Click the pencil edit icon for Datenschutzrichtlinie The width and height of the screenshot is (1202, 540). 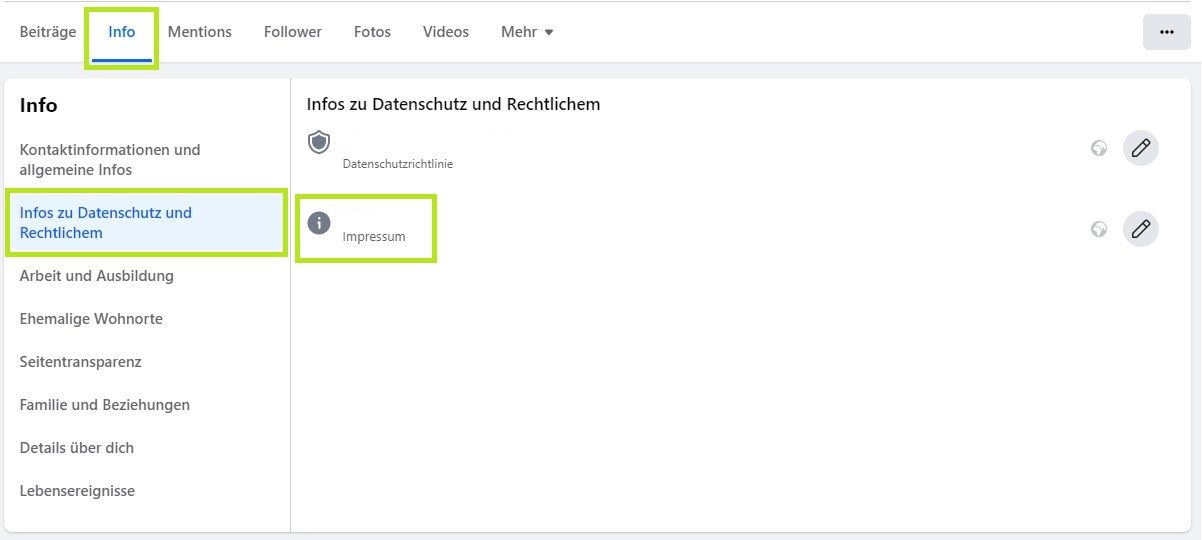[1140, 148]
